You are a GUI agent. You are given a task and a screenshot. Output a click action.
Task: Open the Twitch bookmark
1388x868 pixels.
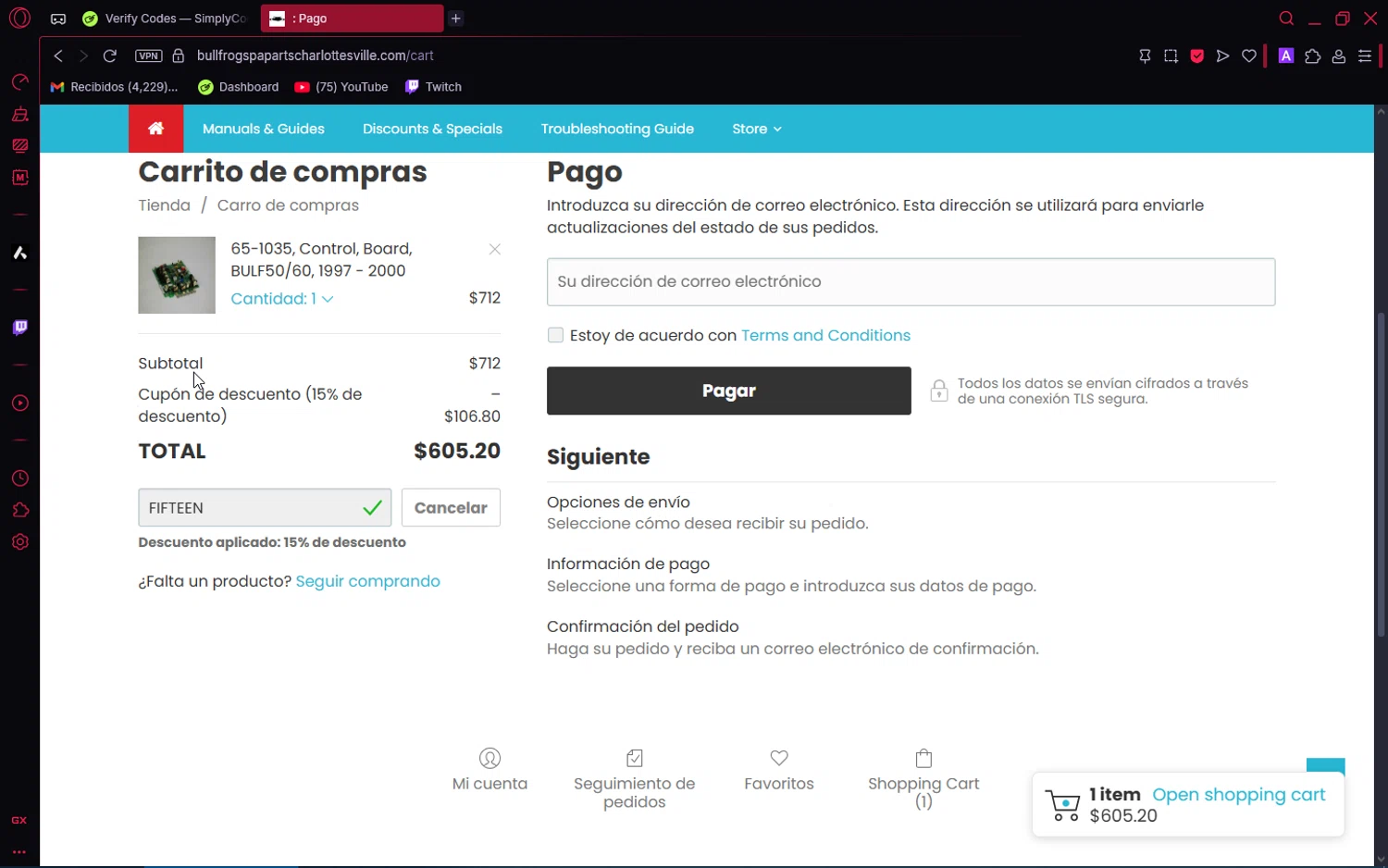[x=433, y=87]
